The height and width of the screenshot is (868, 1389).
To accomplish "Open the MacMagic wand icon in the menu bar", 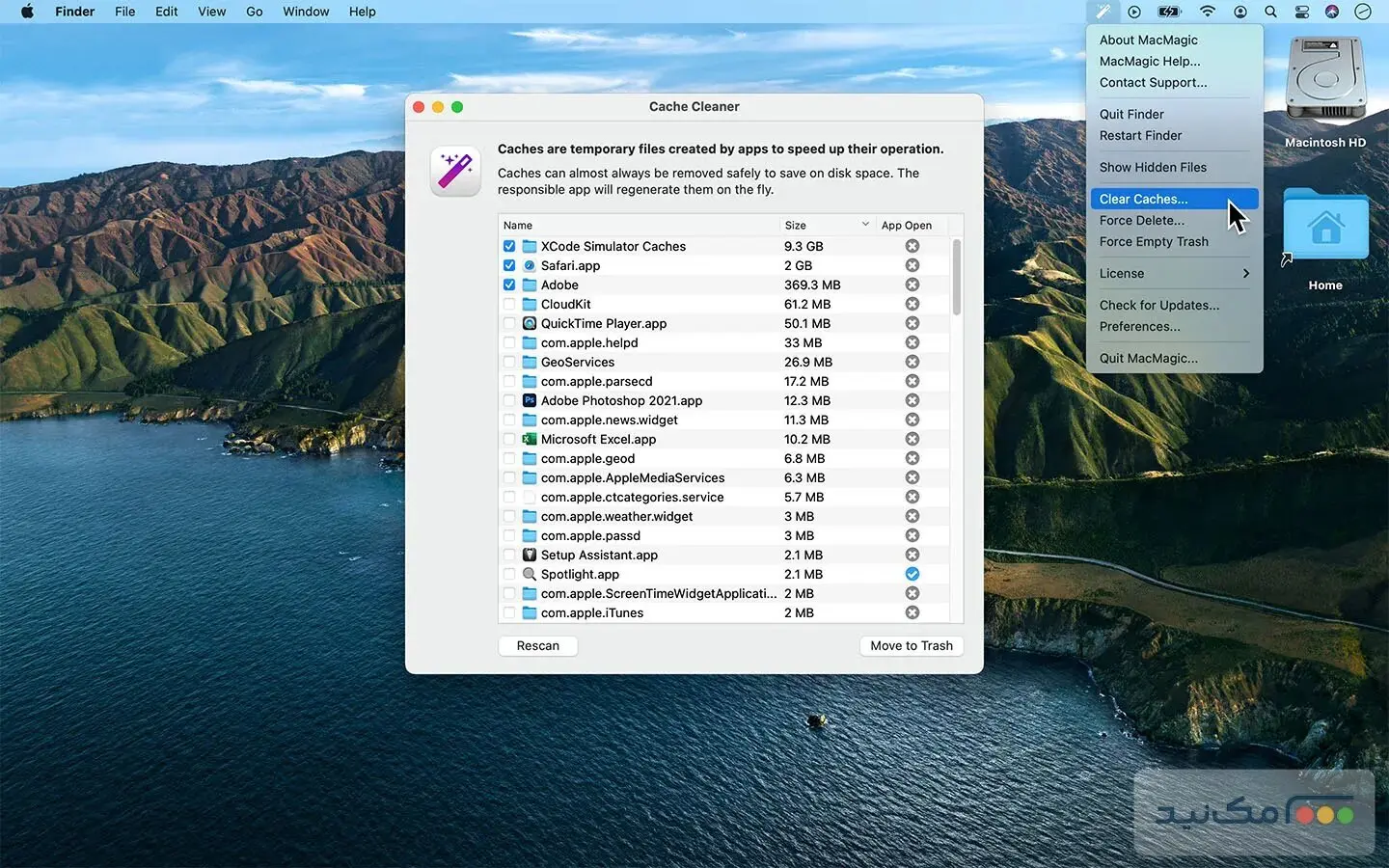I will [1103, 12].
